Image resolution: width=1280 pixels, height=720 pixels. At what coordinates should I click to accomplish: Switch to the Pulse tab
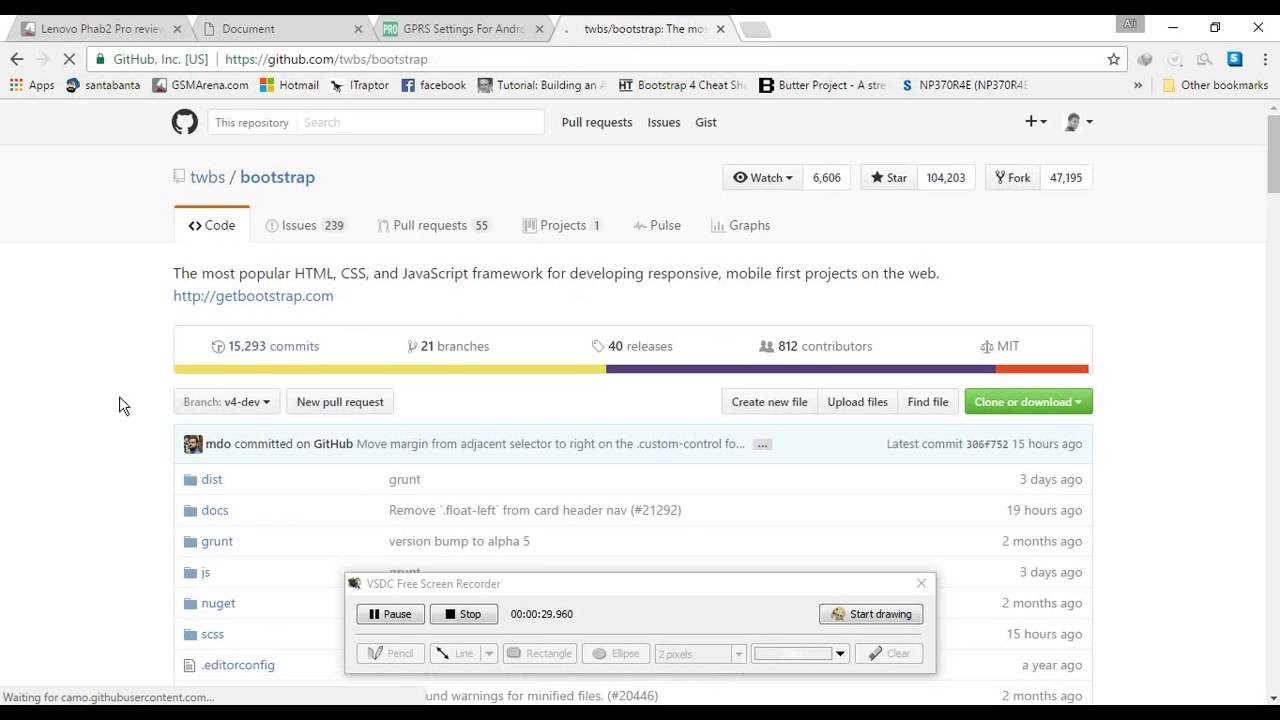[x=657, y=226]
